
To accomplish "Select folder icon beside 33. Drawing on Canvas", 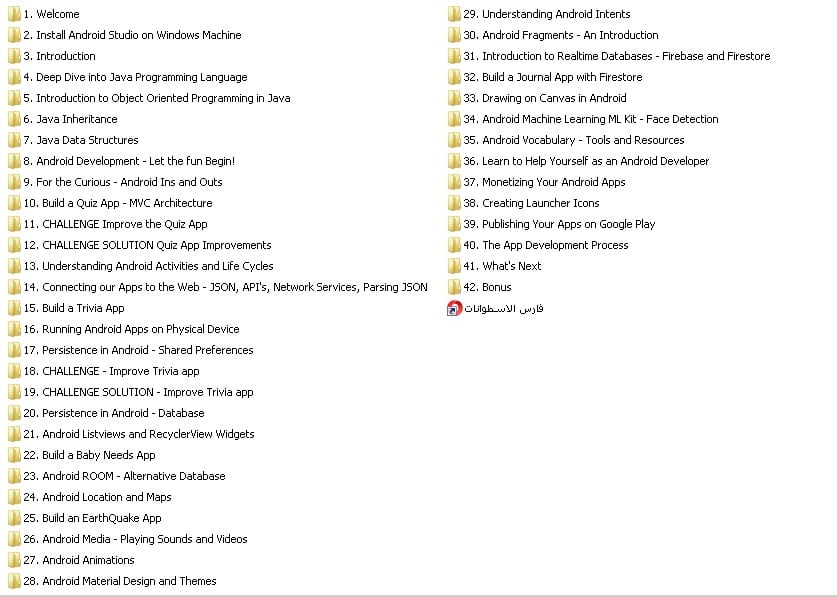I will pyautogui.click(x=454, y=98).
